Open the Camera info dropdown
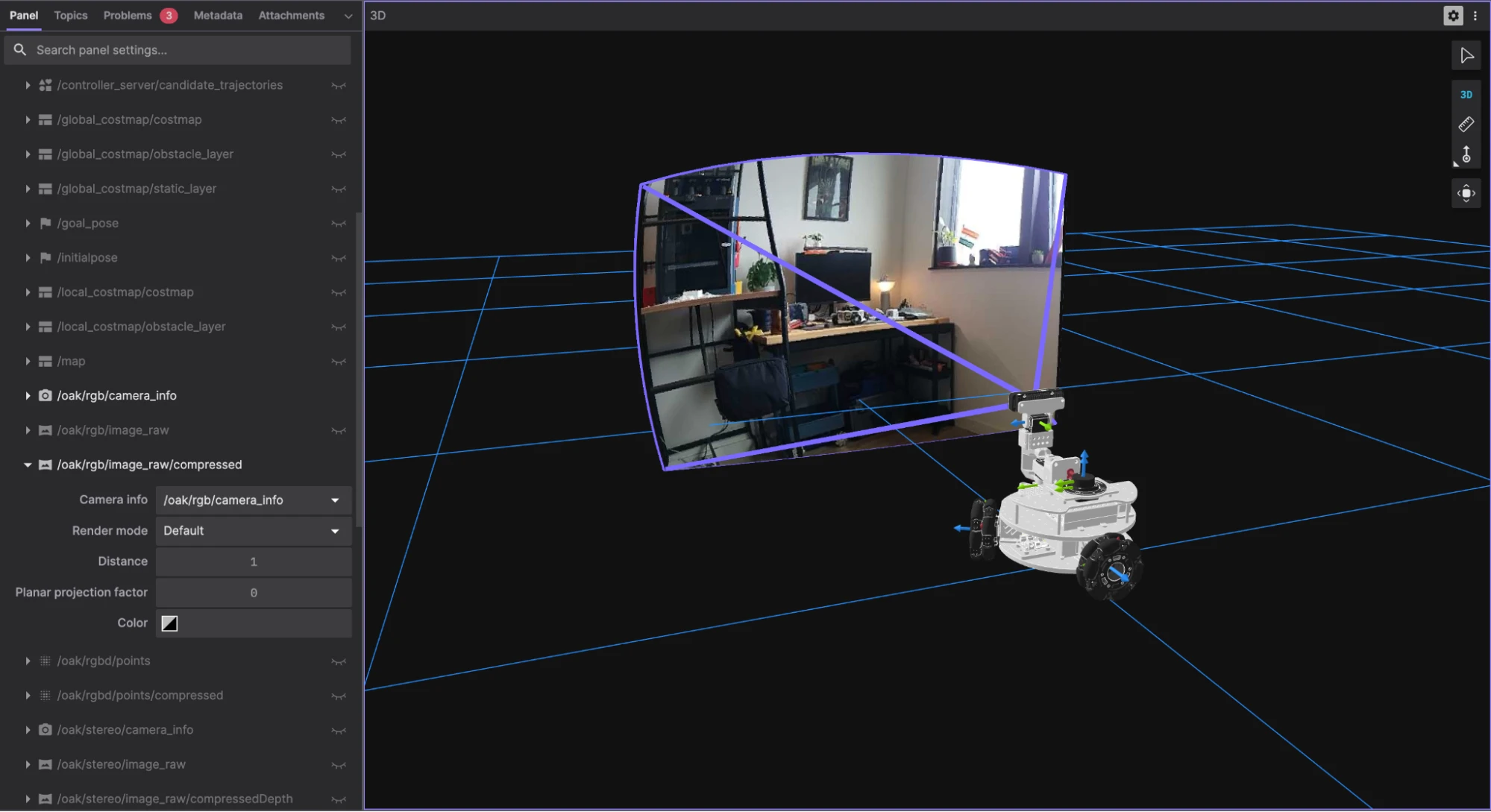1491x812 pixels. point(254,500)
